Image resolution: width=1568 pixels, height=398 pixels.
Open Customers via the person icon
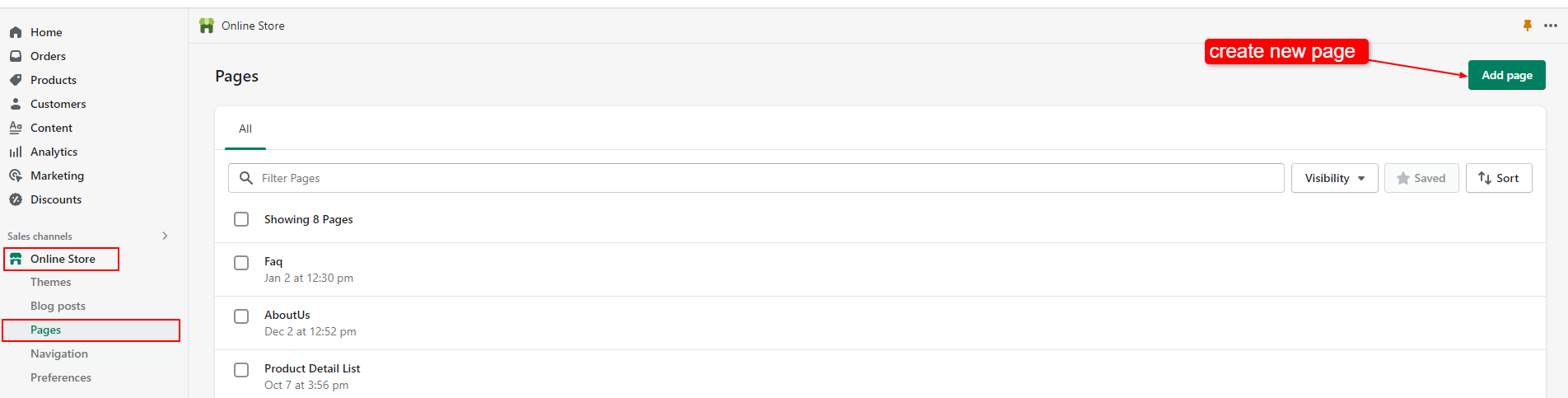pyautogui.click(x=15, y=104)
